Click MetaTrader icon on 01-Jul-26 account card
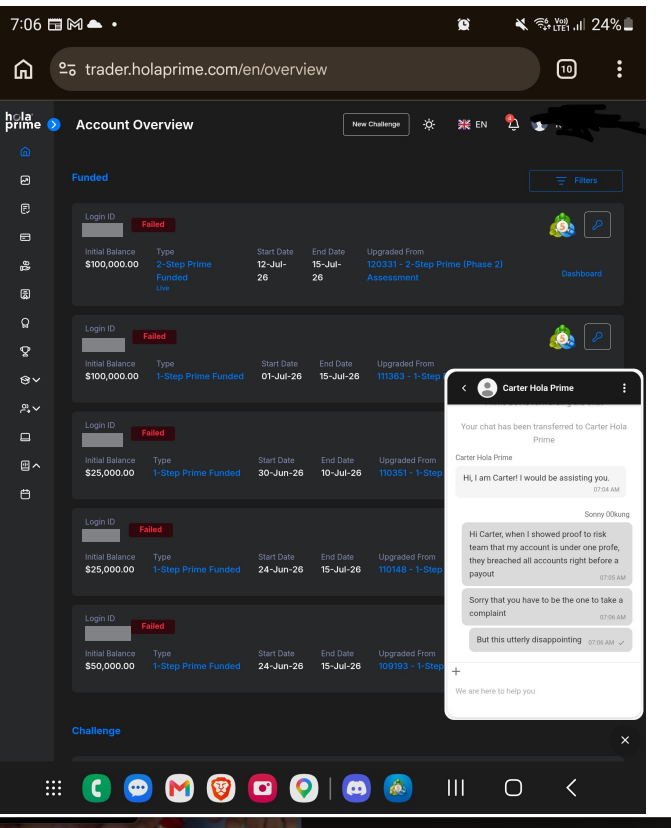The height and width of the screenshot is (828, 671). [562, 337]
